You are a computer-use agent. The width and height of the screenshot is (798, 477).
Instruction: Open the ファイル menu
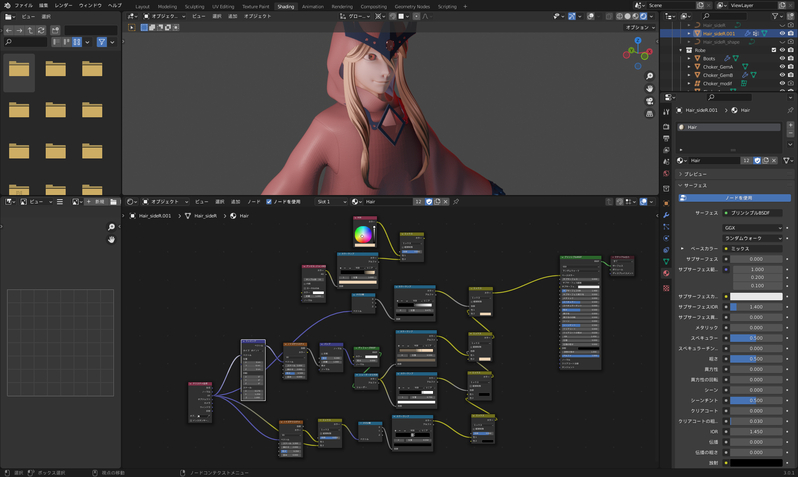point(23,6)
